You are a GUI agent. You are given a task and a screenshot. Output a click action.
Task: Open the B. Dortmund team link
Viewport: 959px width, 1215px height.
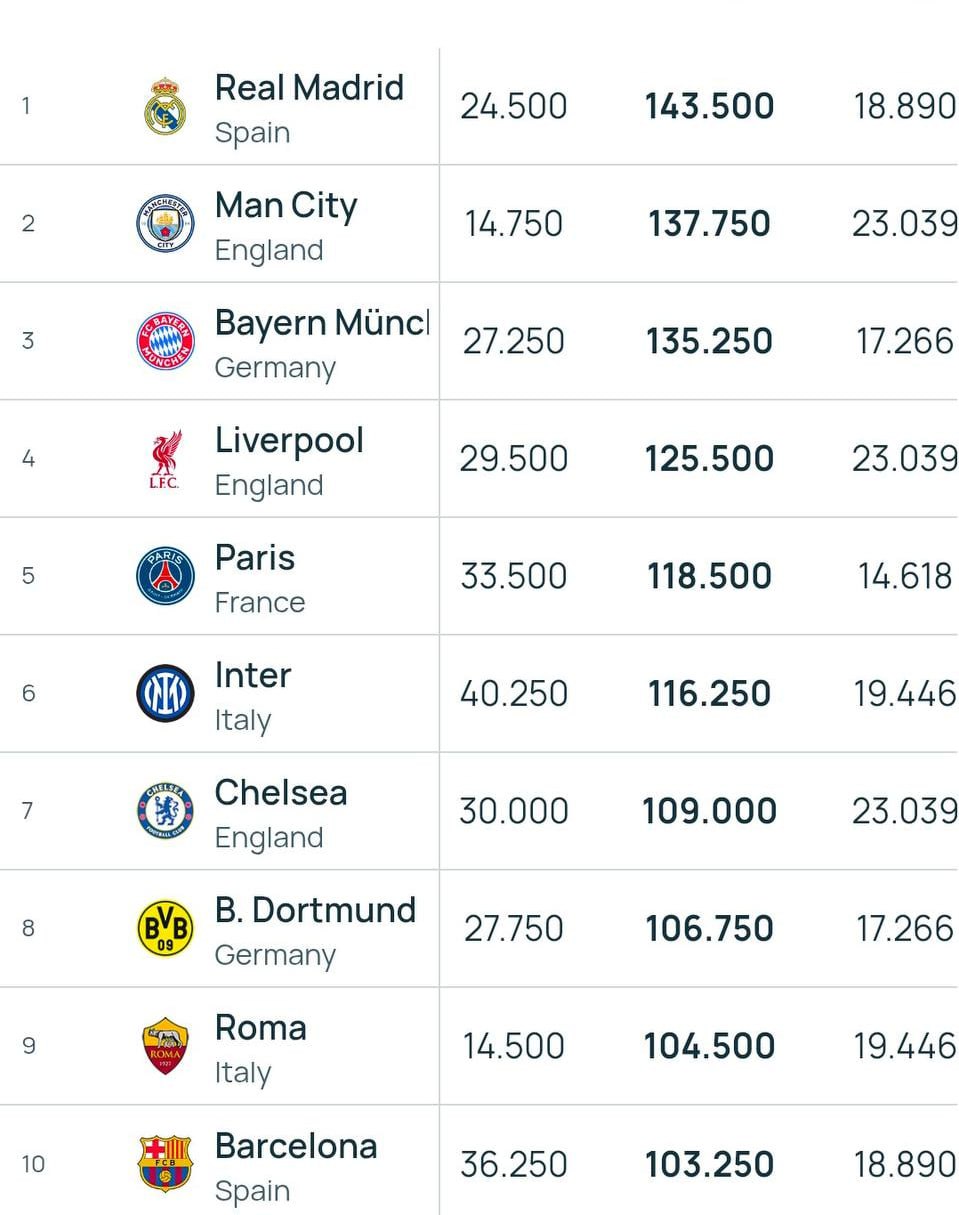[315, 911]
